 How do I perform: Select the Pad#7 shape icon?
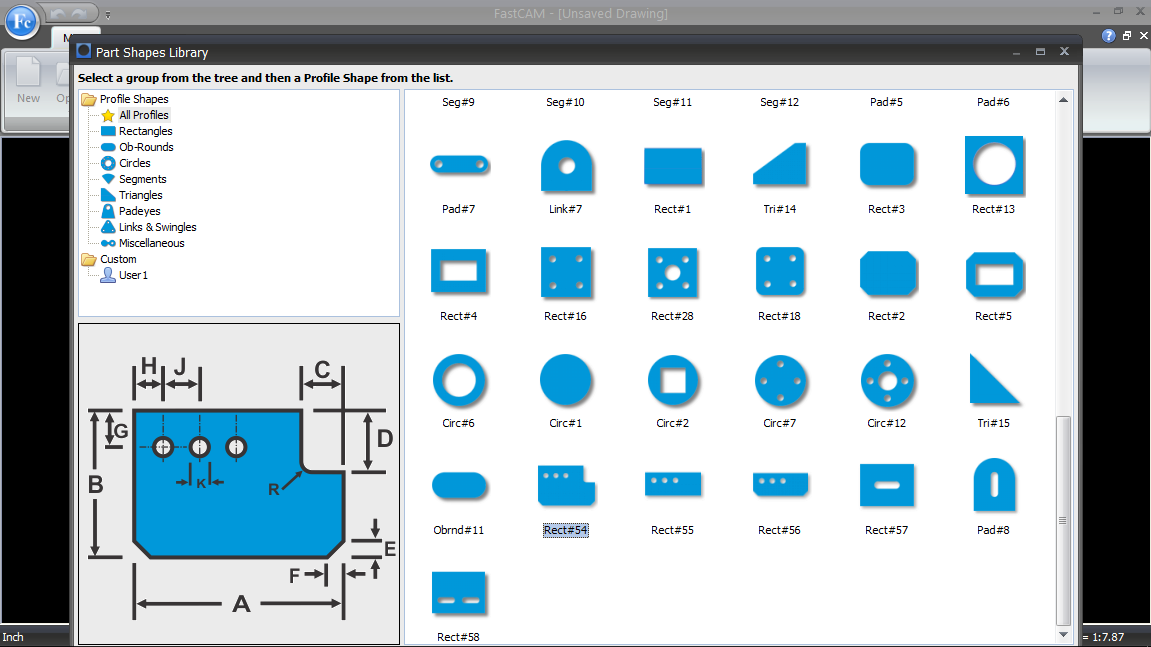[x=460, y=165]
